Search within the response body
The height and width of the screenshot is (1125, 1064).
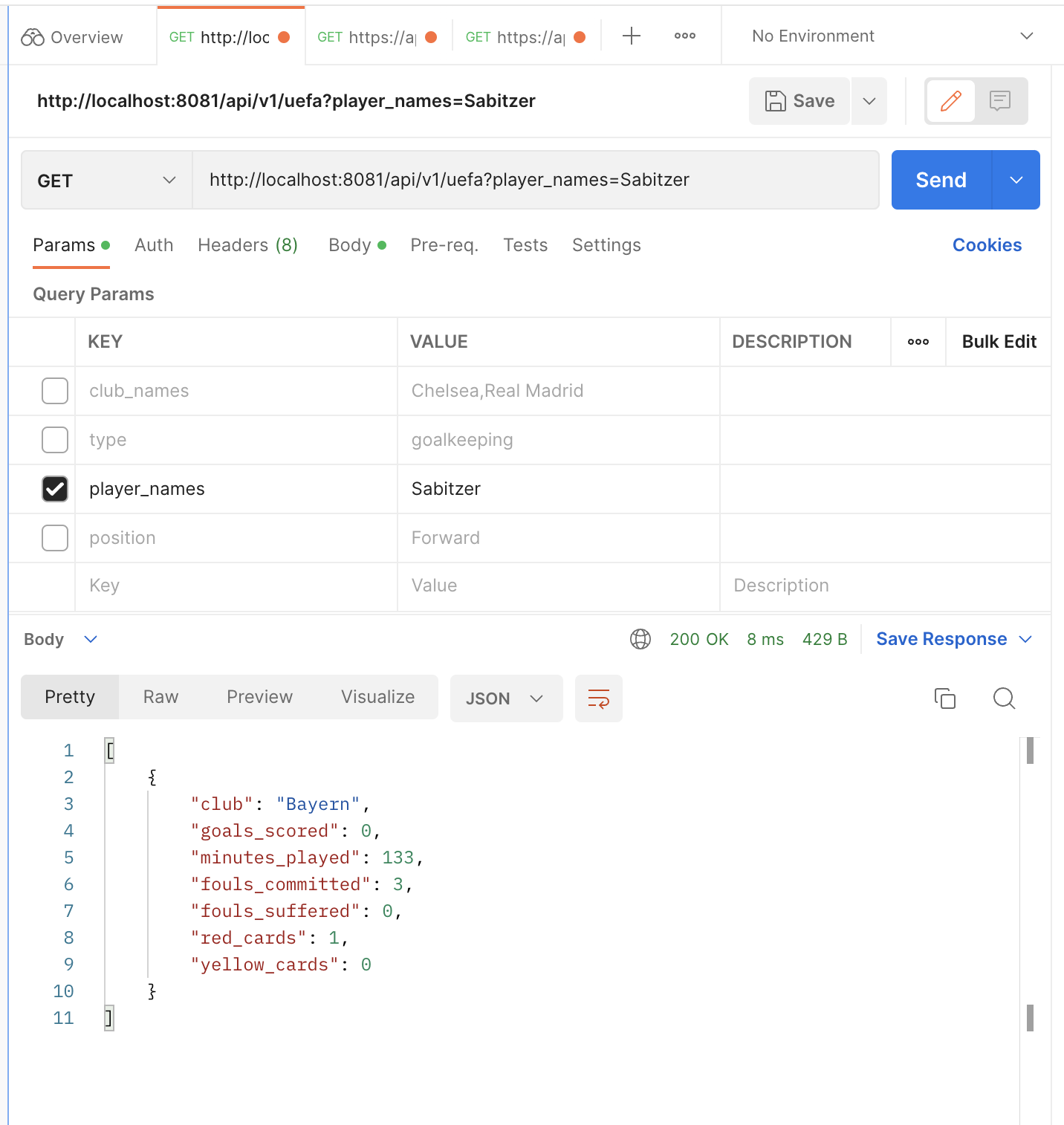1004,698
